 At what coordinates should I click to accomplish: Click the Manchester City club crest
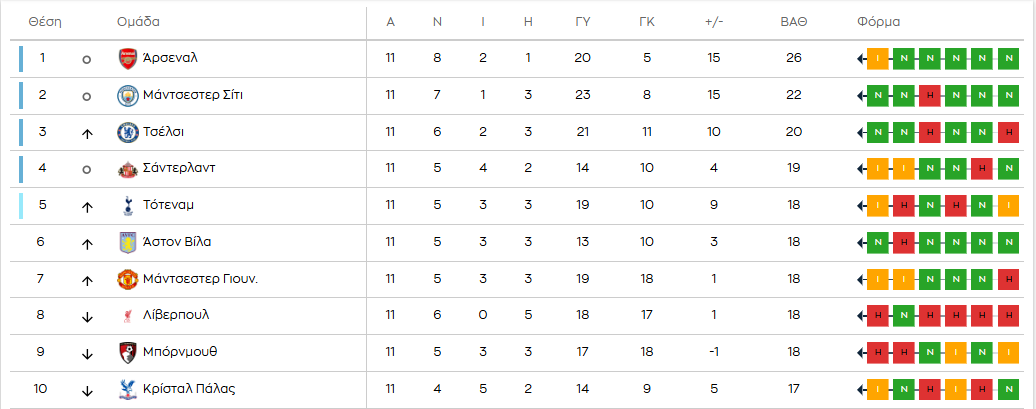(x=127, y=96)
